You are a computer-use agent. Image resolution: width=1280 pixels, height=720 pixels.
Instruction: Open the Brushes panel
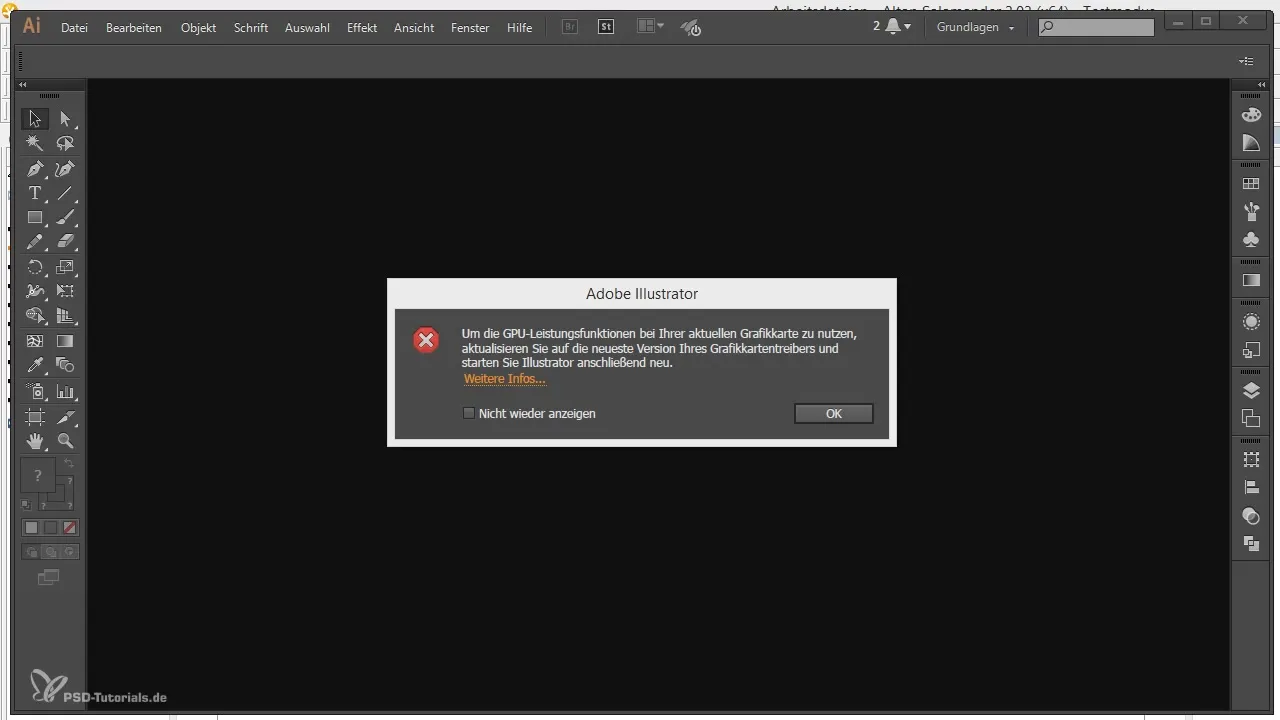coord(1251,211)
